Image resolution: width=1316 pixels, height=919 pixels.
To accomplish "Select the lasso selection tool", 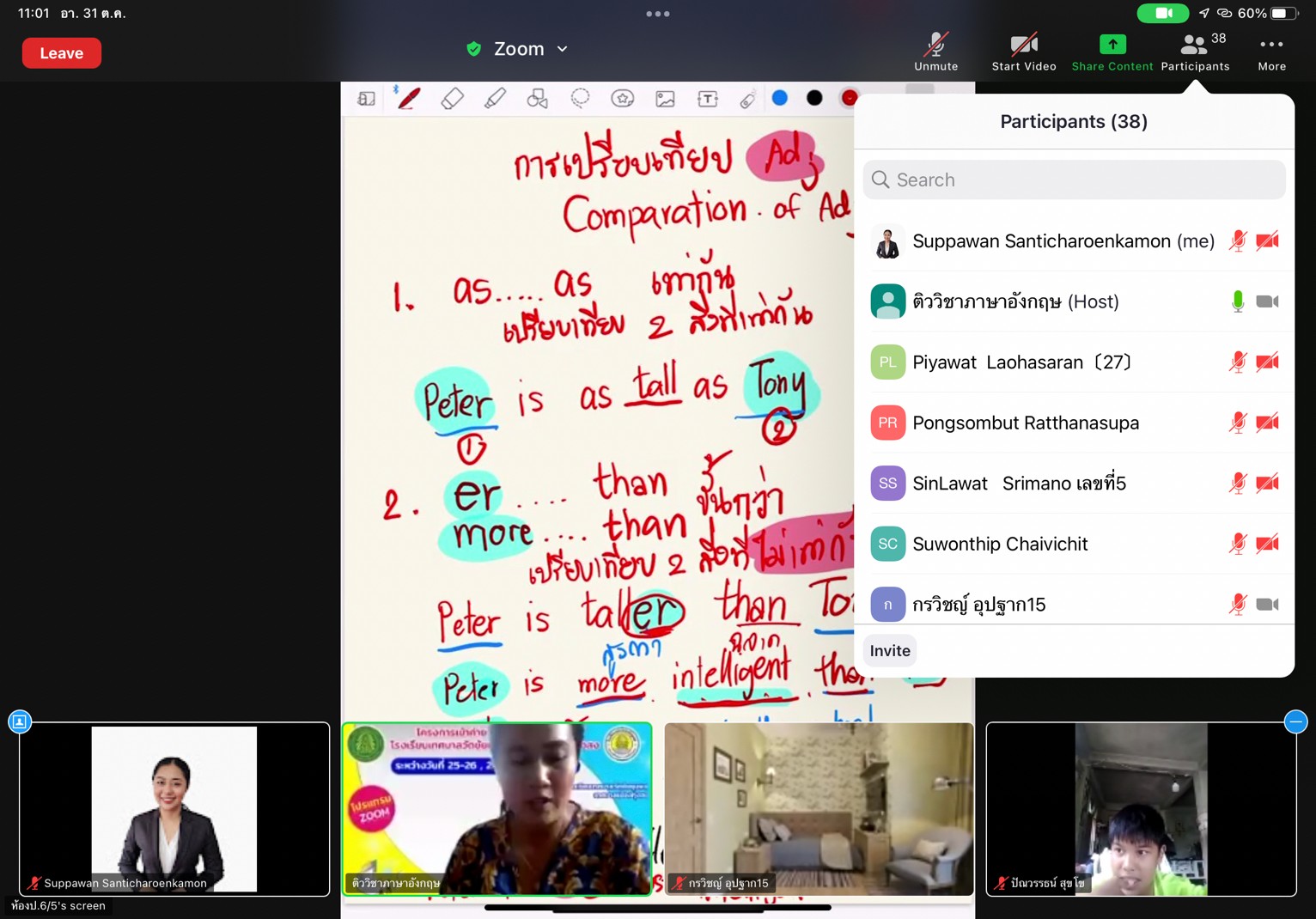I will coord(580,99).
